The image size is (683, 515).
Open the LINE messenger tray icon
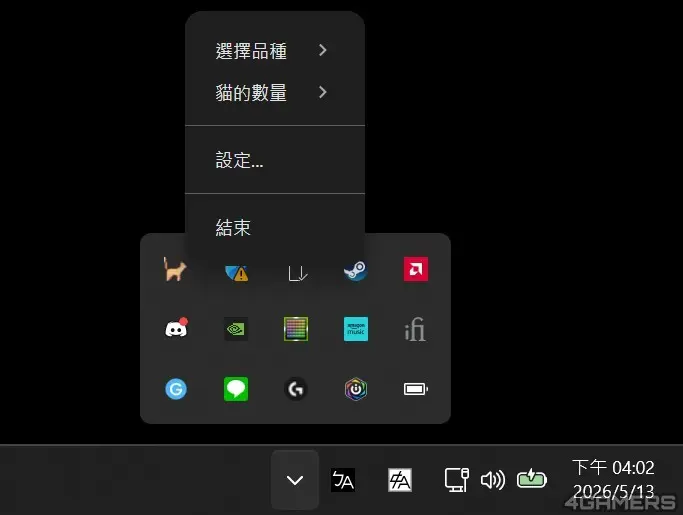236,389
